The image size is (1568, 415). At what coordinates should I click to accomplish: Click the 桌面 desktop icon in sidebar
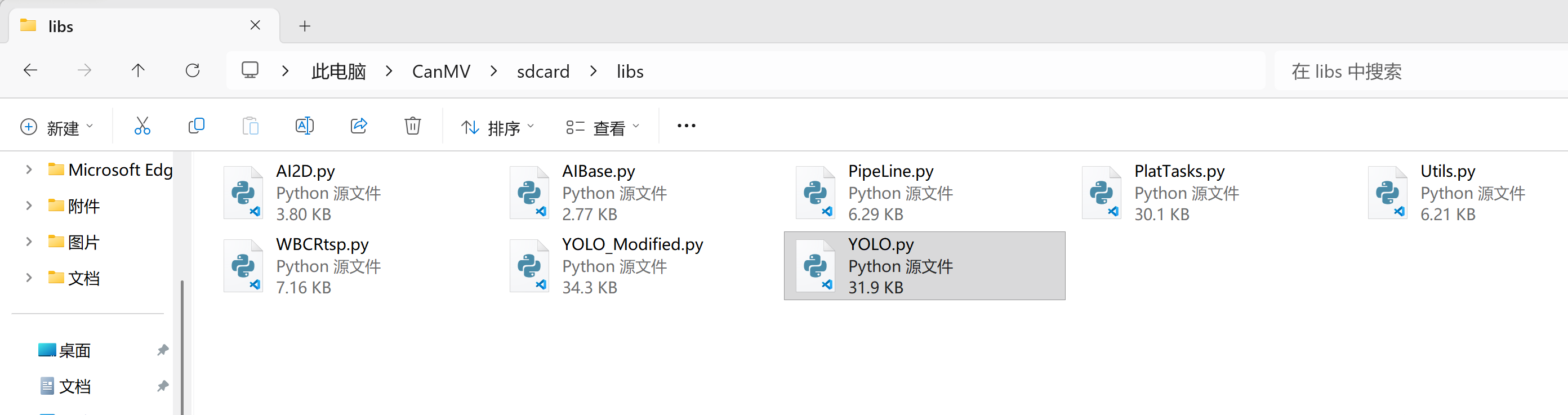(x=47, y=350)
